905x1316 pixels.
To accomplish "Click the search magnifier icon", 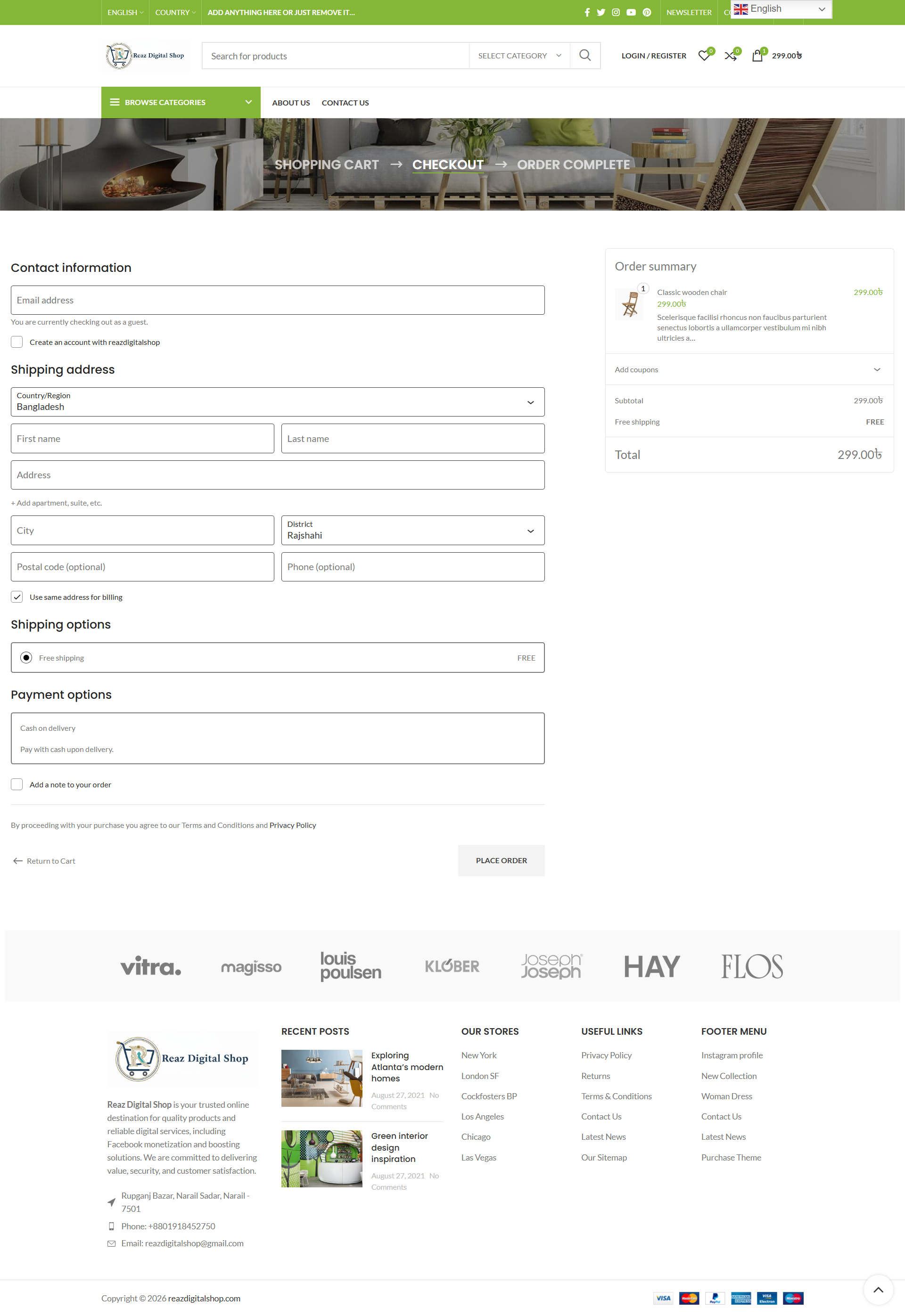I will tap(584, 56).
